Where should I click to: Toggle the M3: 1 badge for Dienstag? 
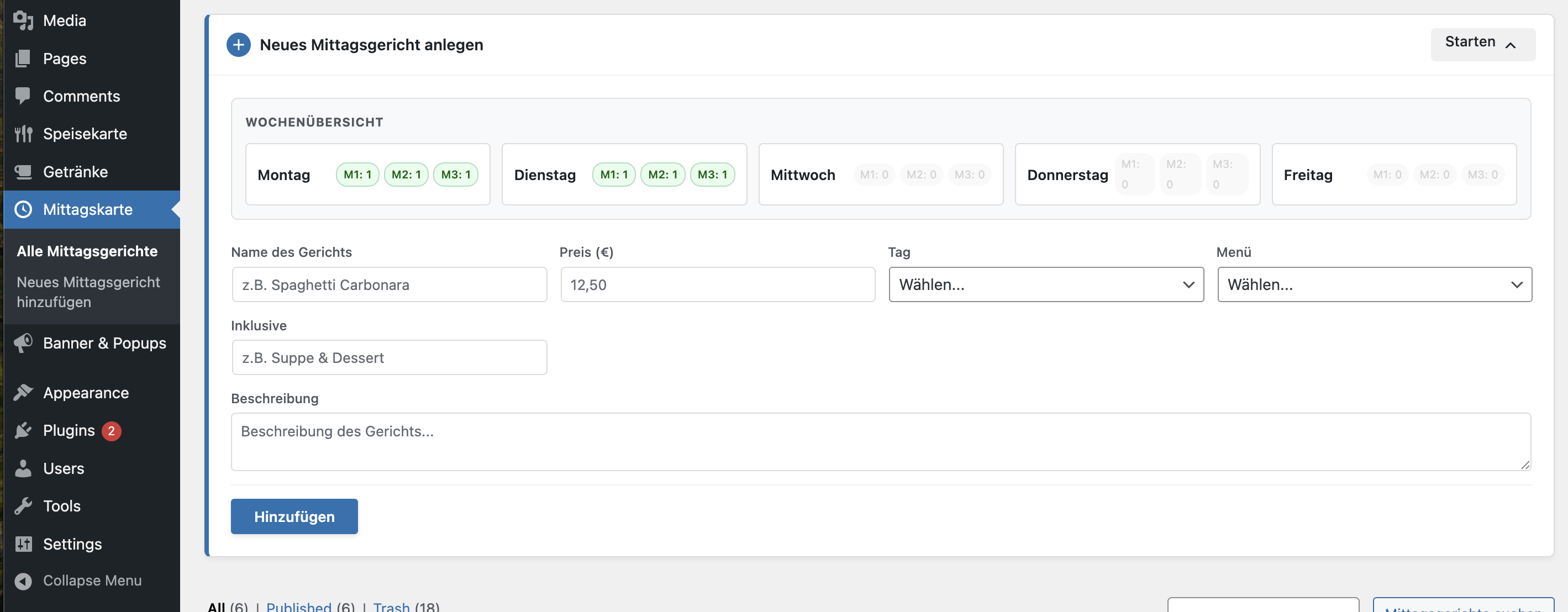[713, 174]
